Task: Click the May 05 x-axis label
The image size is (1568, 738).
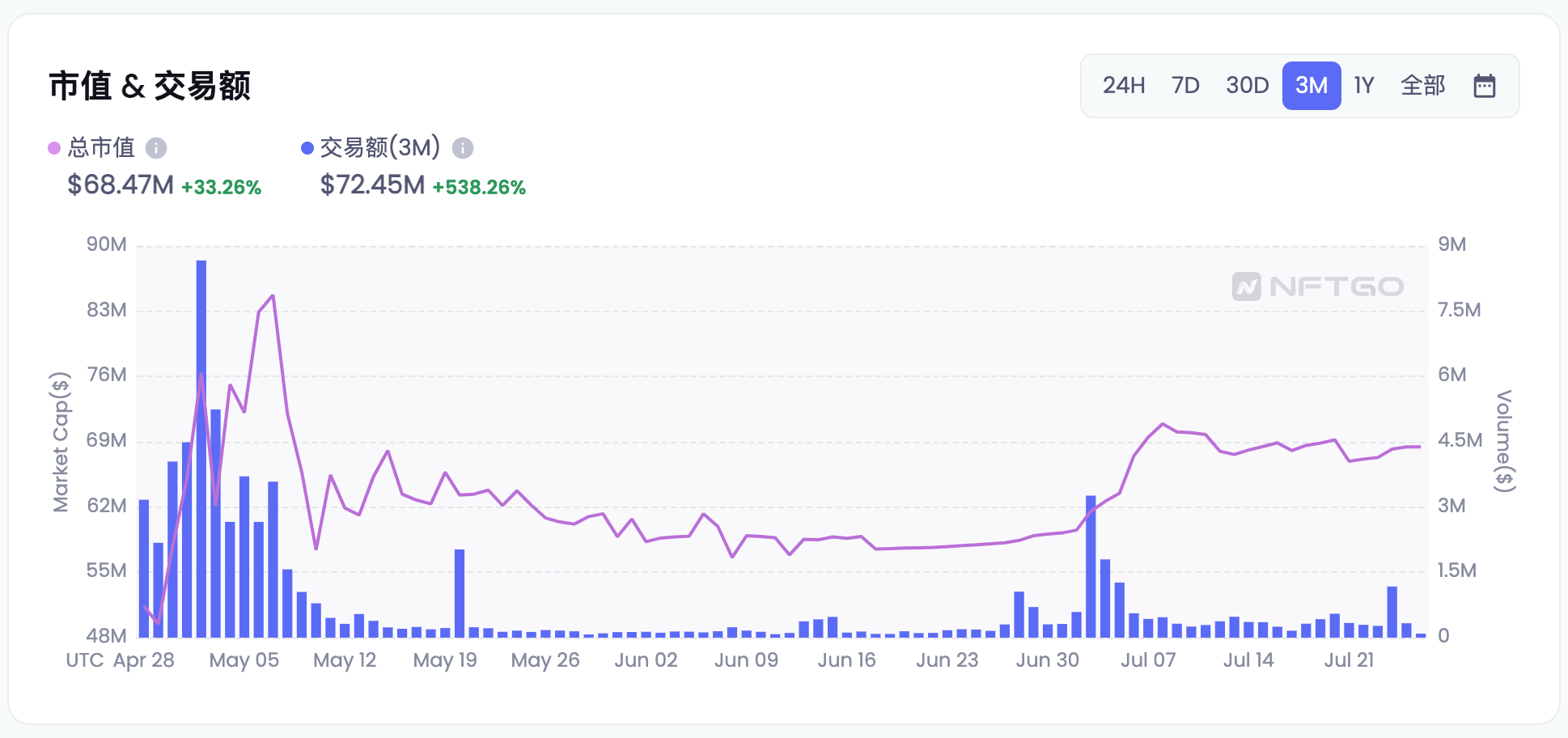Action: pos(244,660)
